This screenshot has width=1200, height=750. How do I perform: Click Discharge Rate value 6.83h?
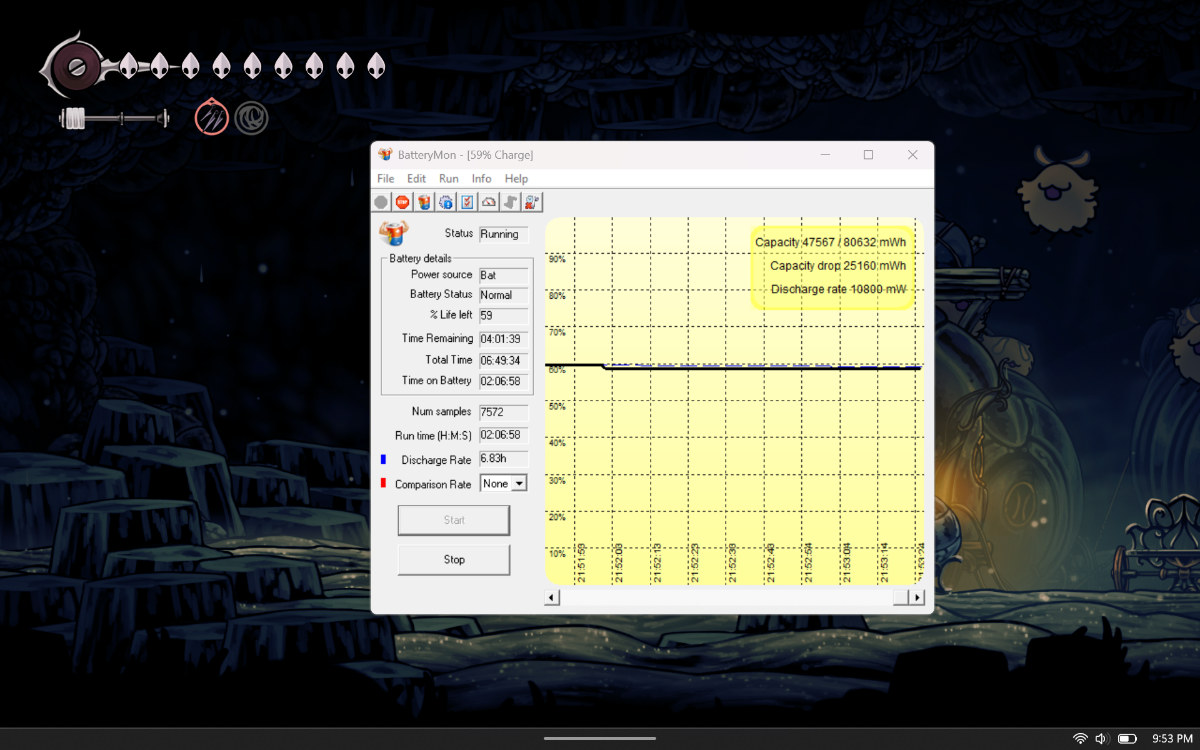pyautogui.click(x=504, y=459)
